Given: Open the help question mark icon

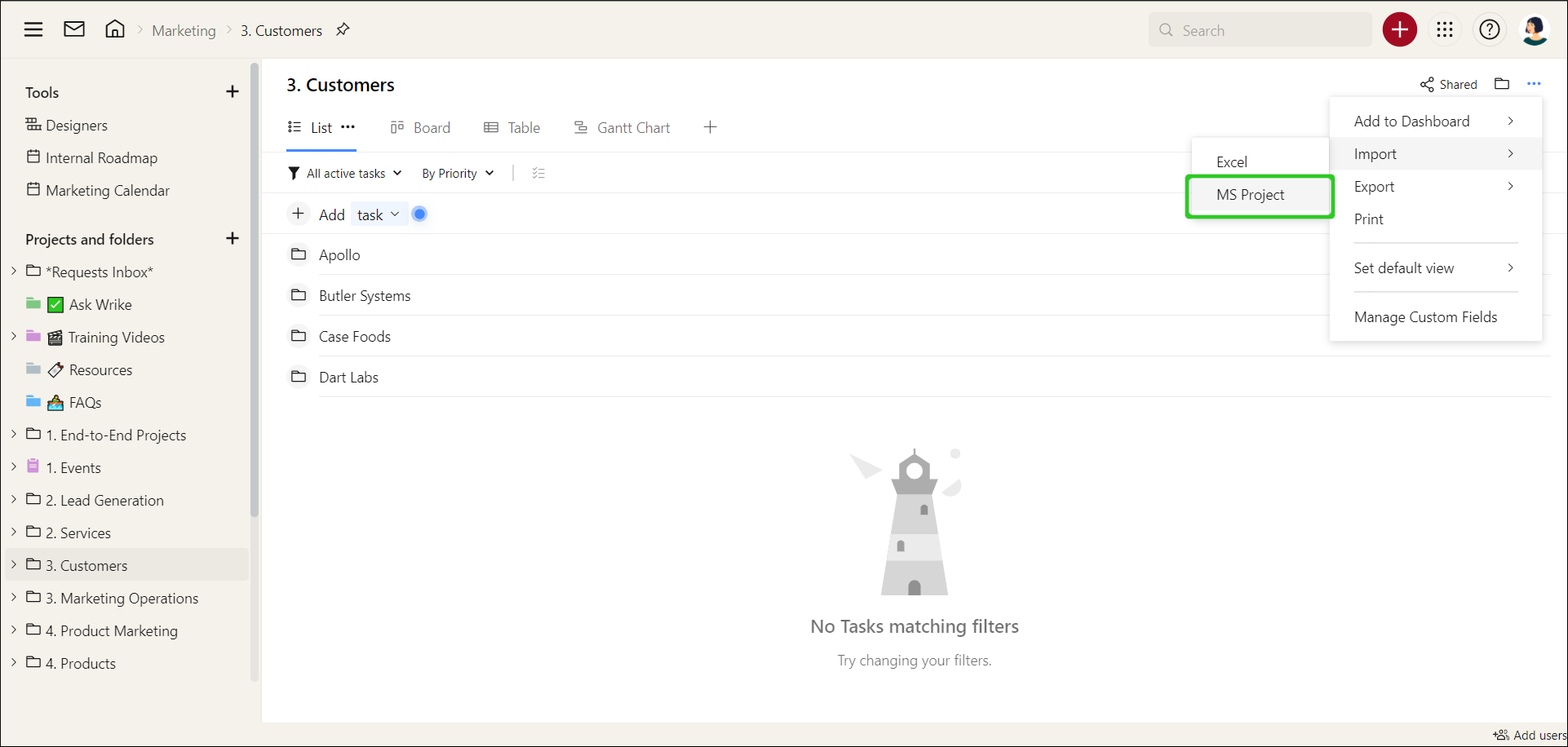Looking at the screenshot, I should pyautogui.click(x=1489, y=30).
